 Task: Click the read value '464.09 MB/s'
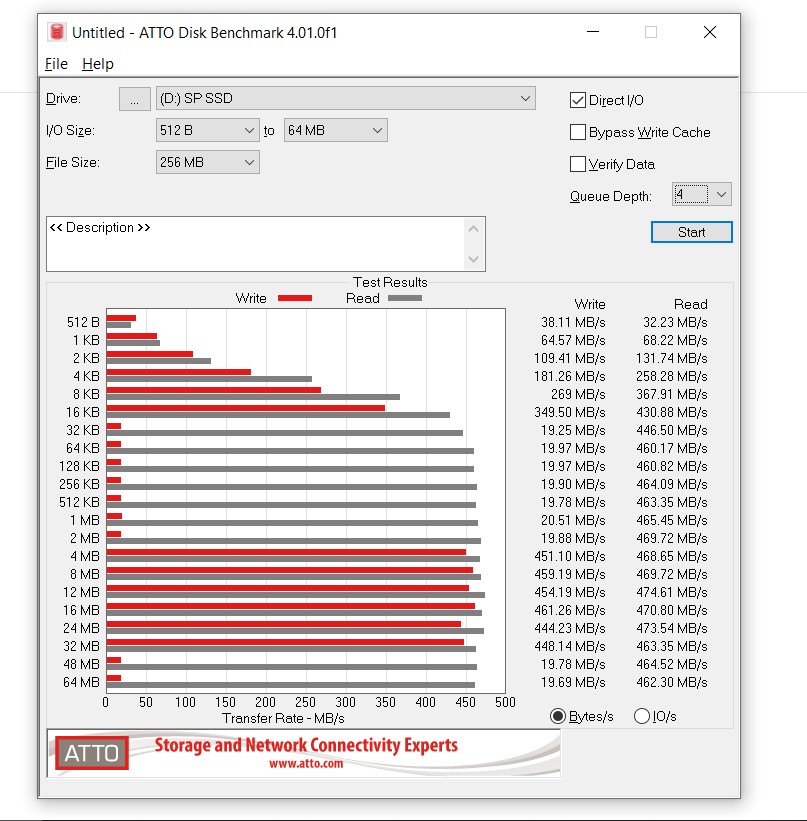tap(671, 484)
